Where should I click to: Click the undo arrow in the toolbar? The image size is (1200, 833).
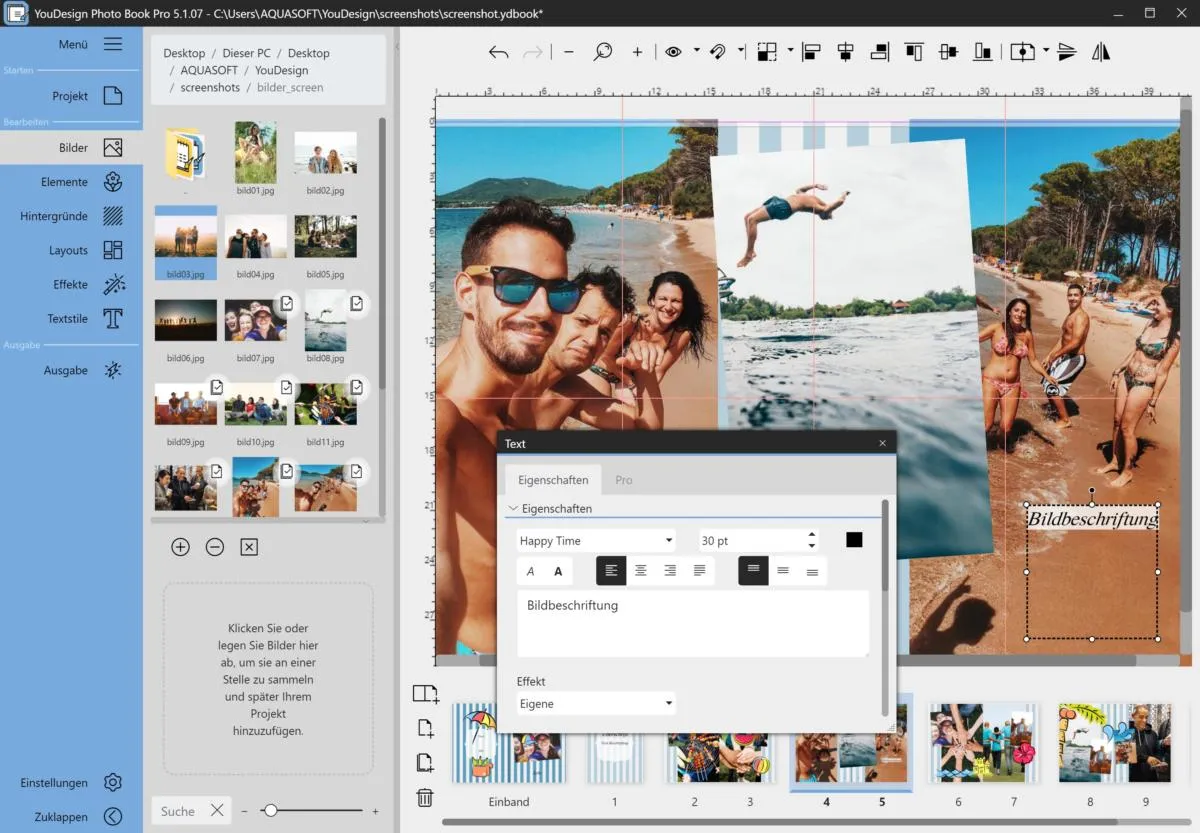(498, 52)
